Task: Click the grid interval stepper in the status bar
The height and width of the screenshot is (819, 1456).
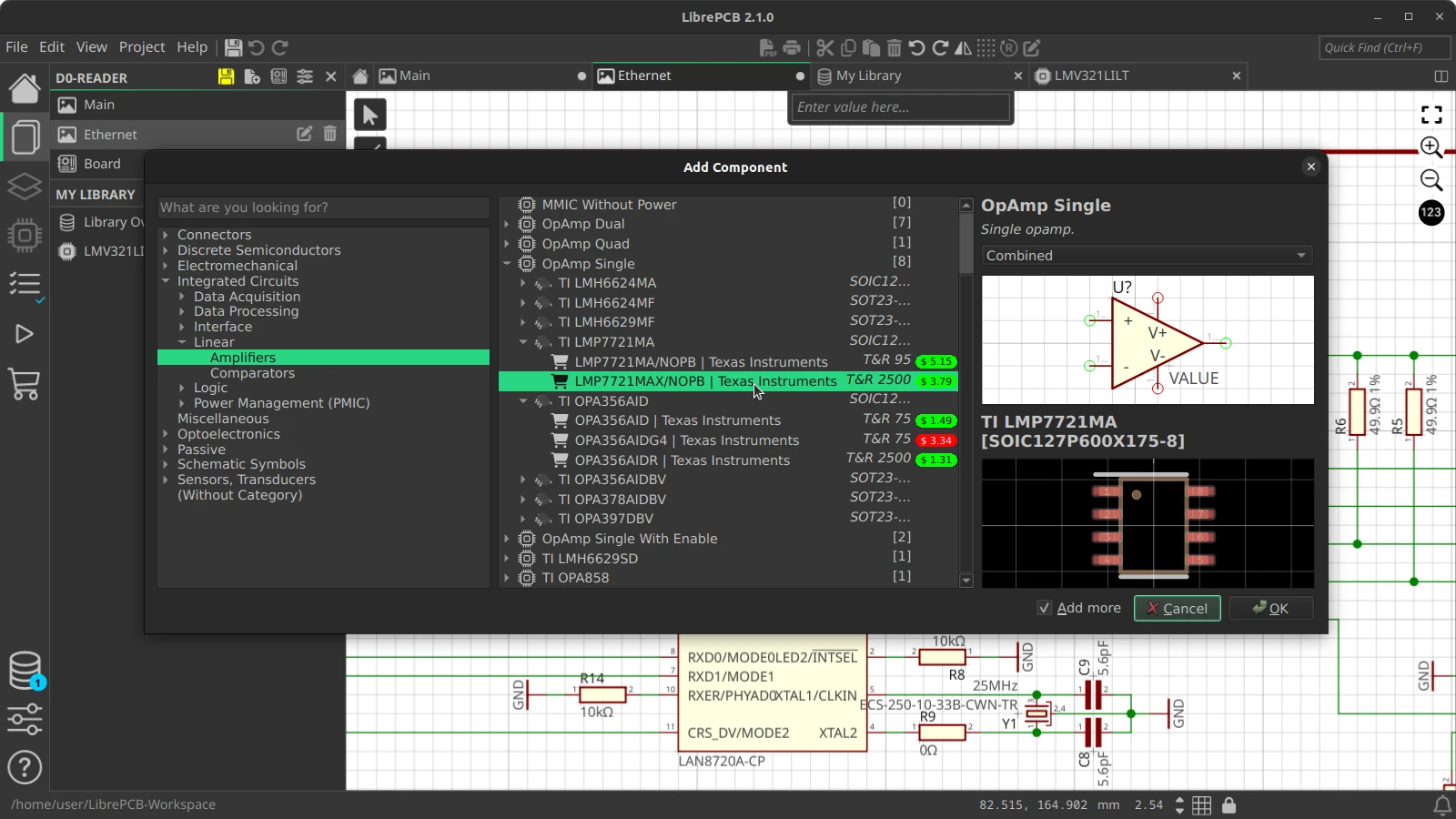Action: [x=1179, y=805]
